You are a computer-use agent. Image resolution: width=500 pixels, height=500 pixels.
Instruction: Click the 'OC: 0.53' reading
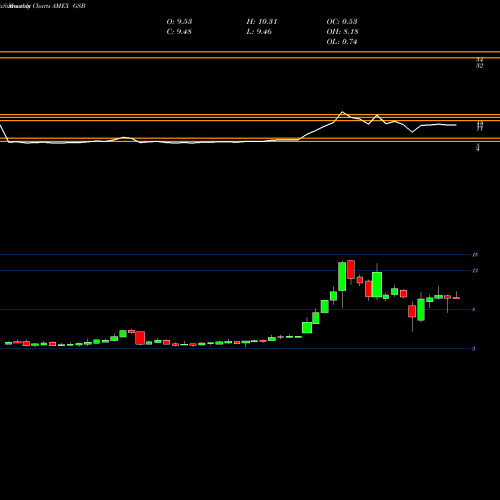tap(342, 22)
